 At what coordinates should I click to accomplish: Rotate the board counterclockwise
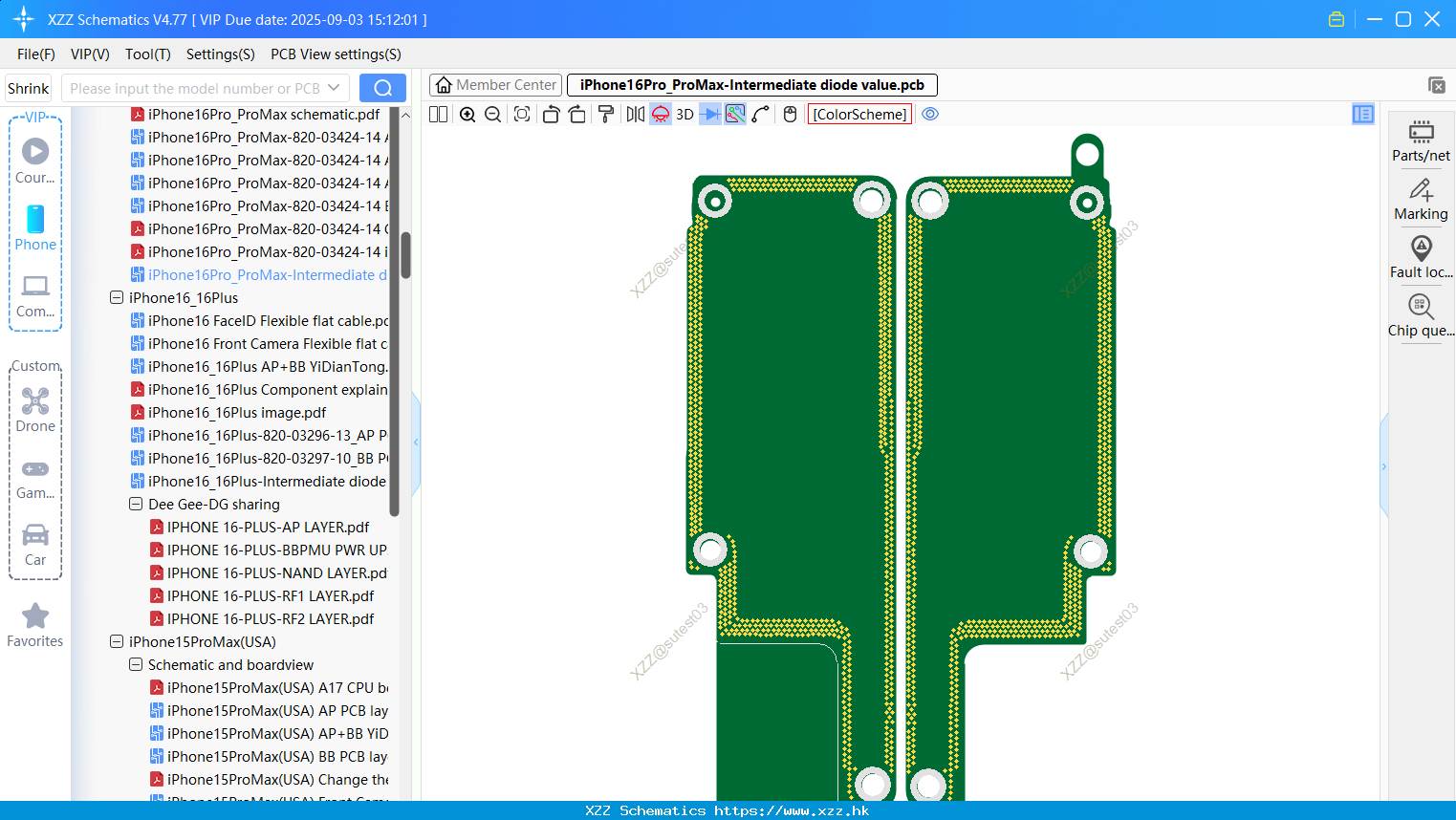[551, 114]
